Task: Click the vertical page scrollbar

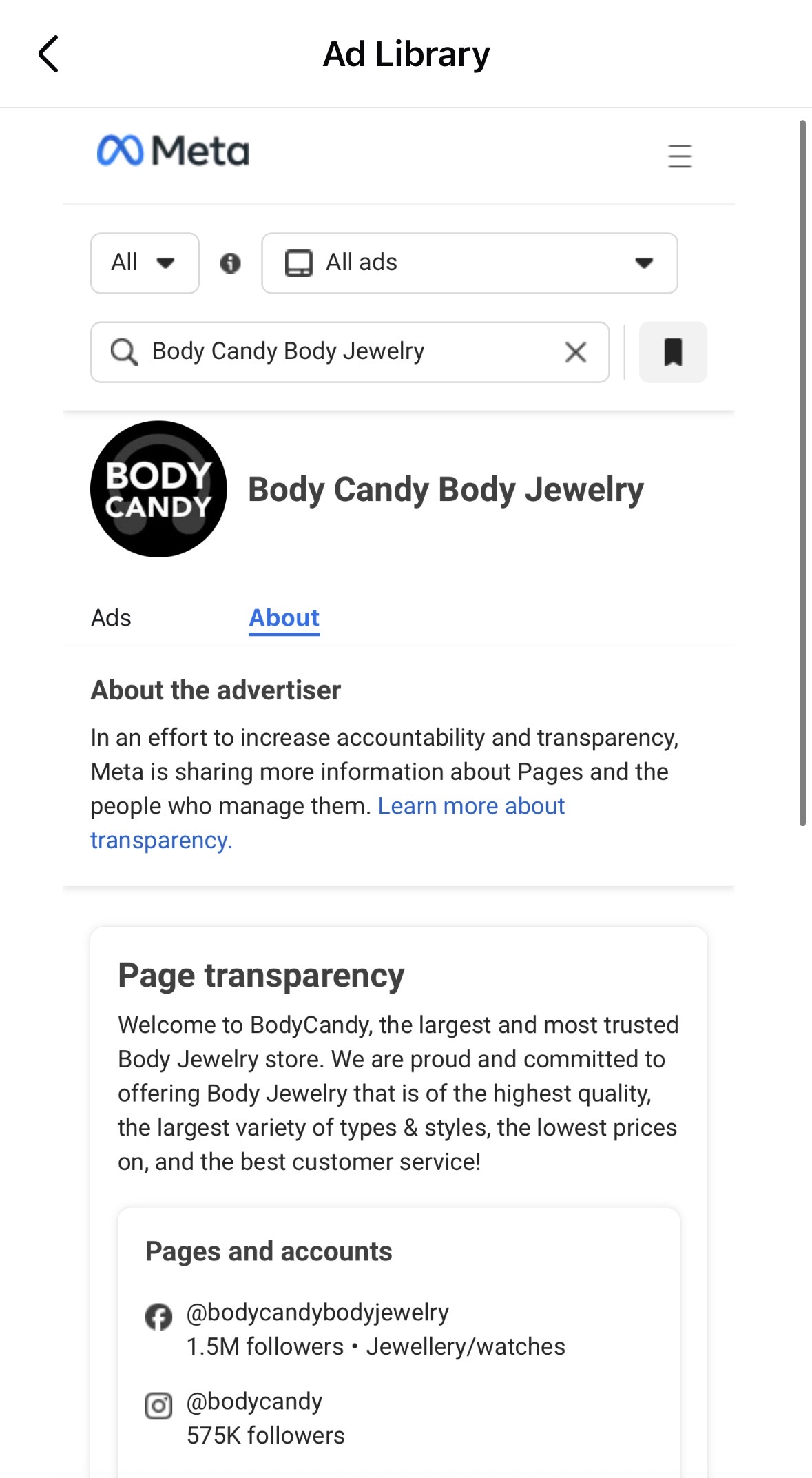Action: click(802, 473)
